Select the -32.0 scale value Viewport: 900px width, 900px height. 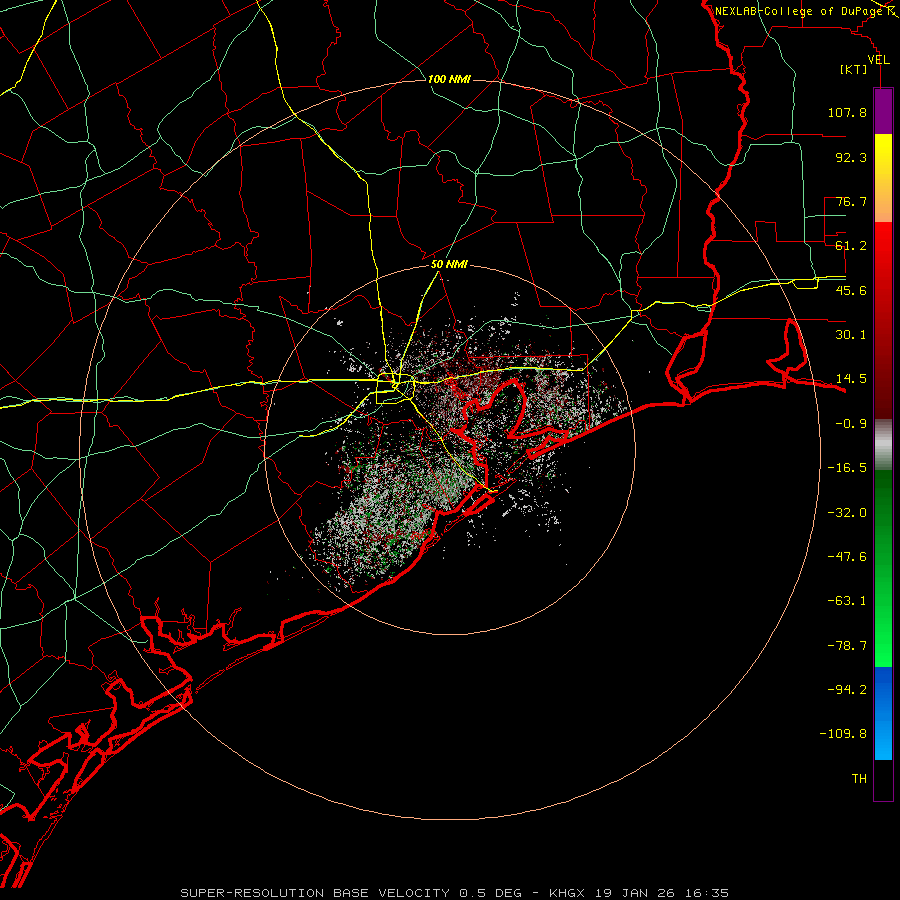pyautogui.click(x=847, y=513)
